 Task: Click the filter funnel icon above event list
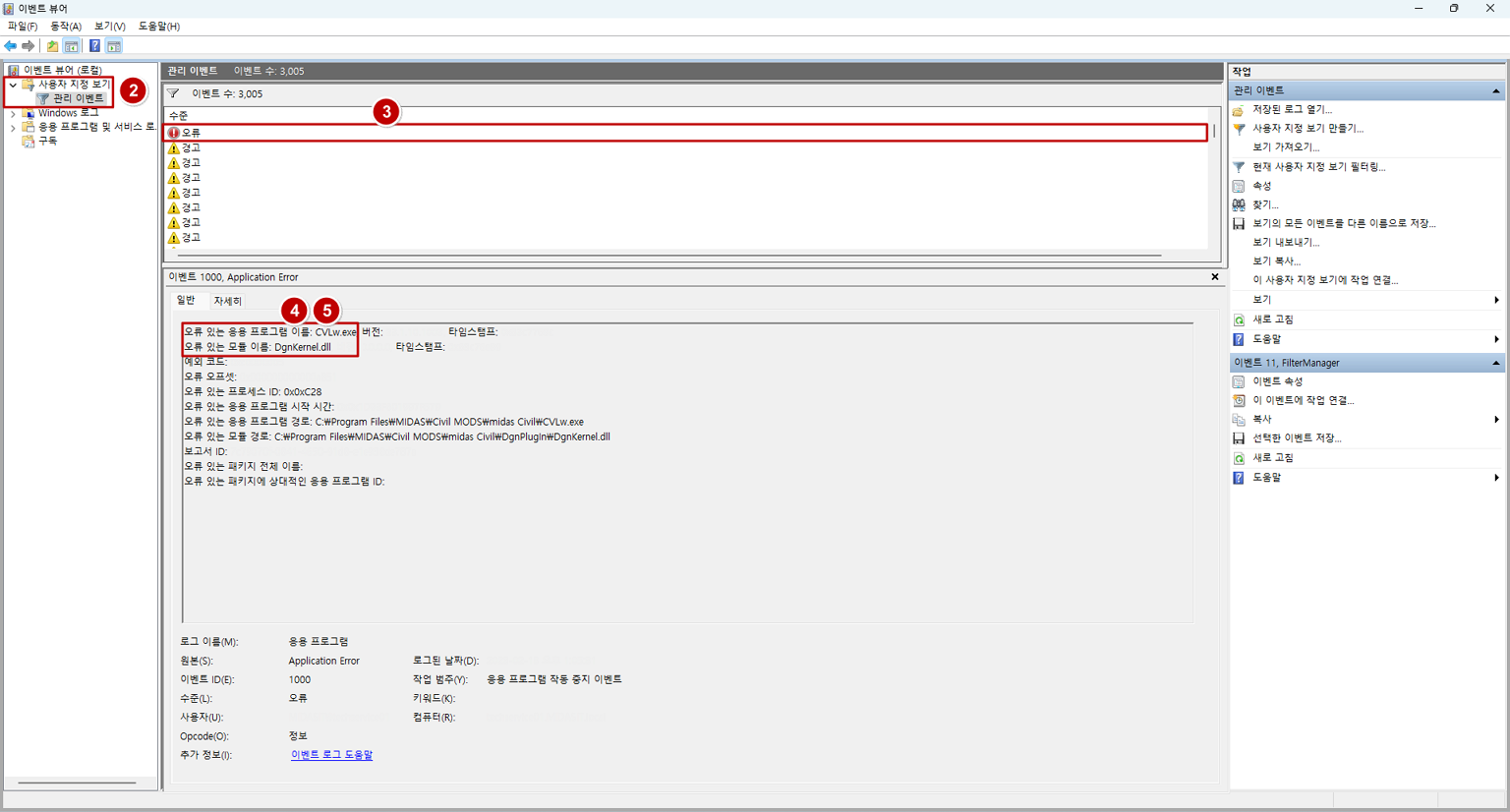pyautogui.click(x=173, y=93)
